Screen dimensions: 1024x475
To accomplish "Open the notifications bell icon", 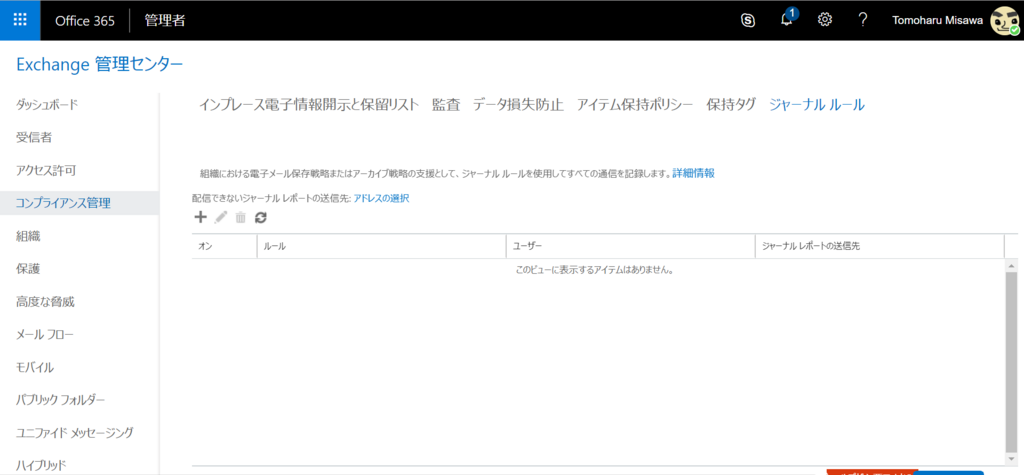I will (x=787, y=20).
